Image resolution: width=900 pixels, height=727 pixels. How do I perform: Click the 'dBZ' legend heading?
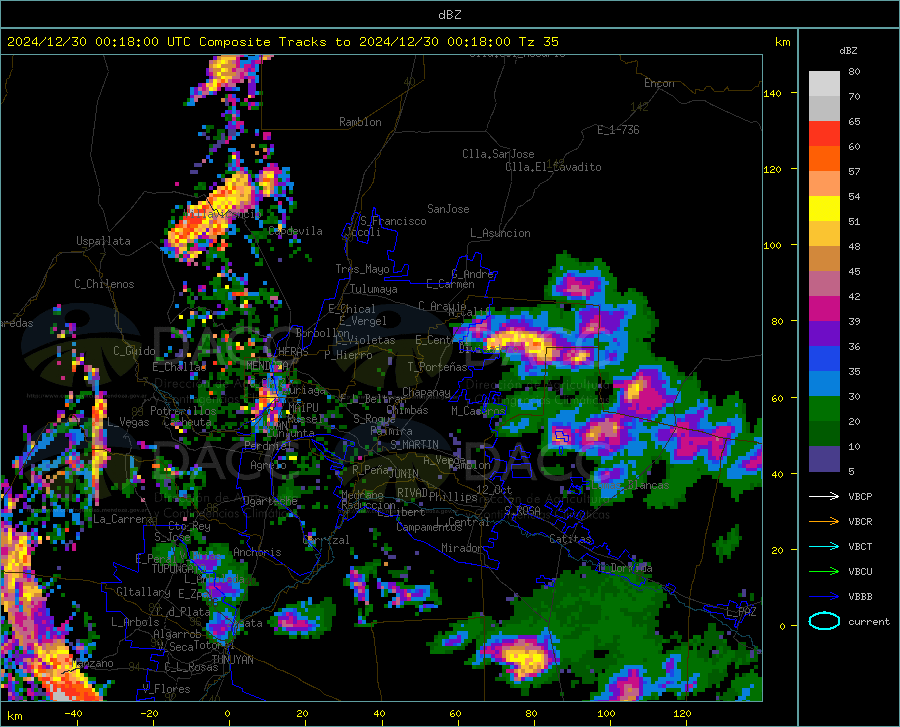point(848,50)
